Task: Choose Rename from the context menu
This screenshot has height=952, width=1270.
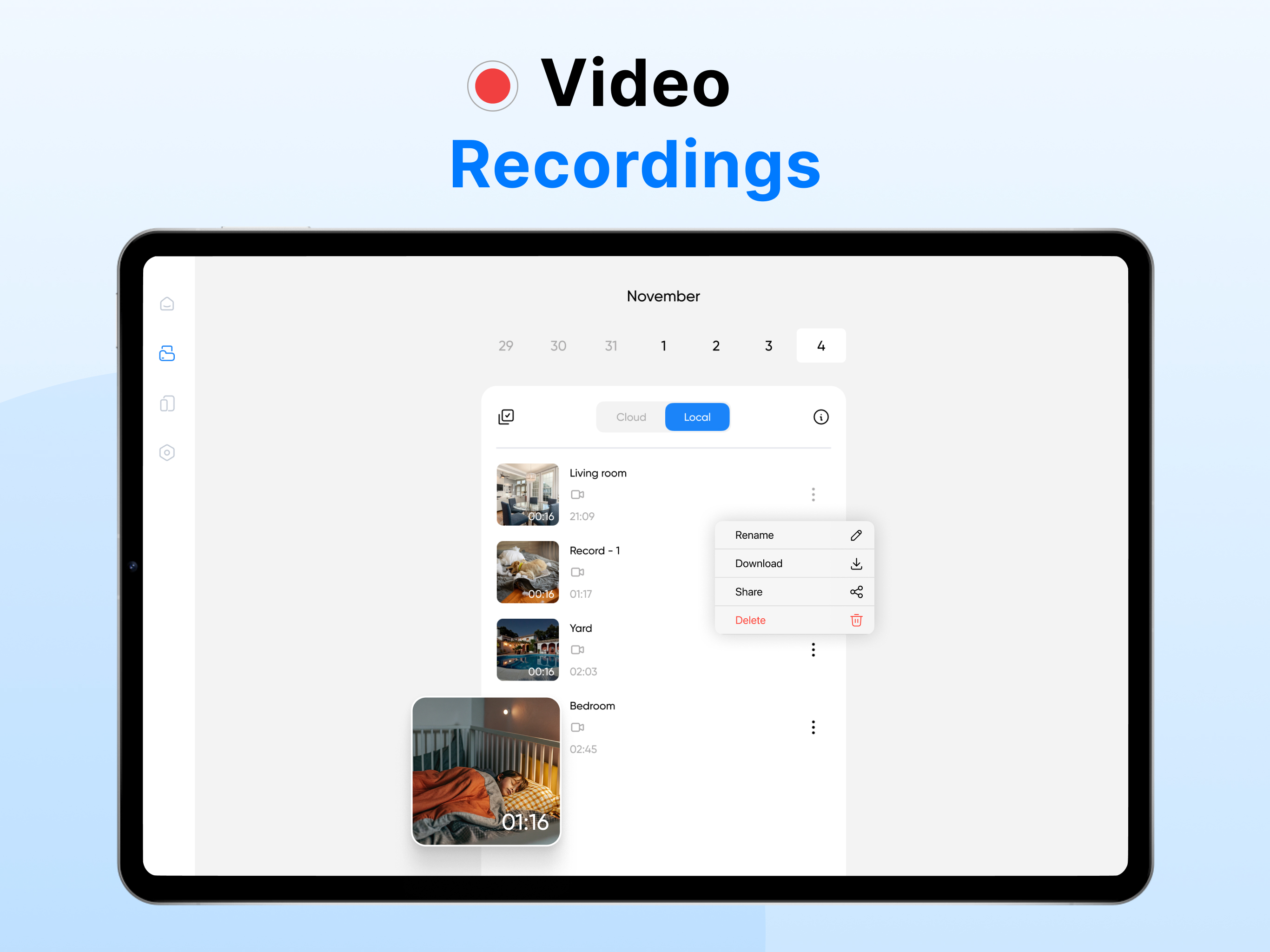Action: (794, 535)
